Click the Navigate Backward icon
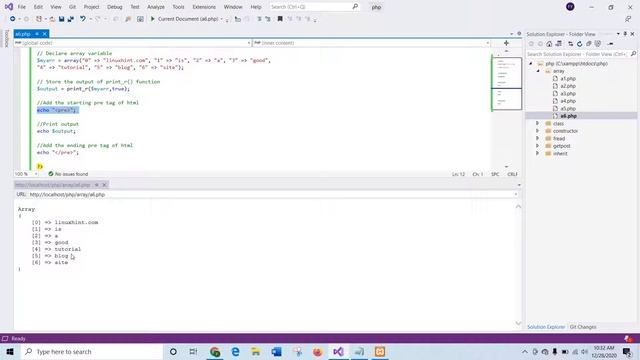Viewport: 640px width, 360px height. coord(12,19)
